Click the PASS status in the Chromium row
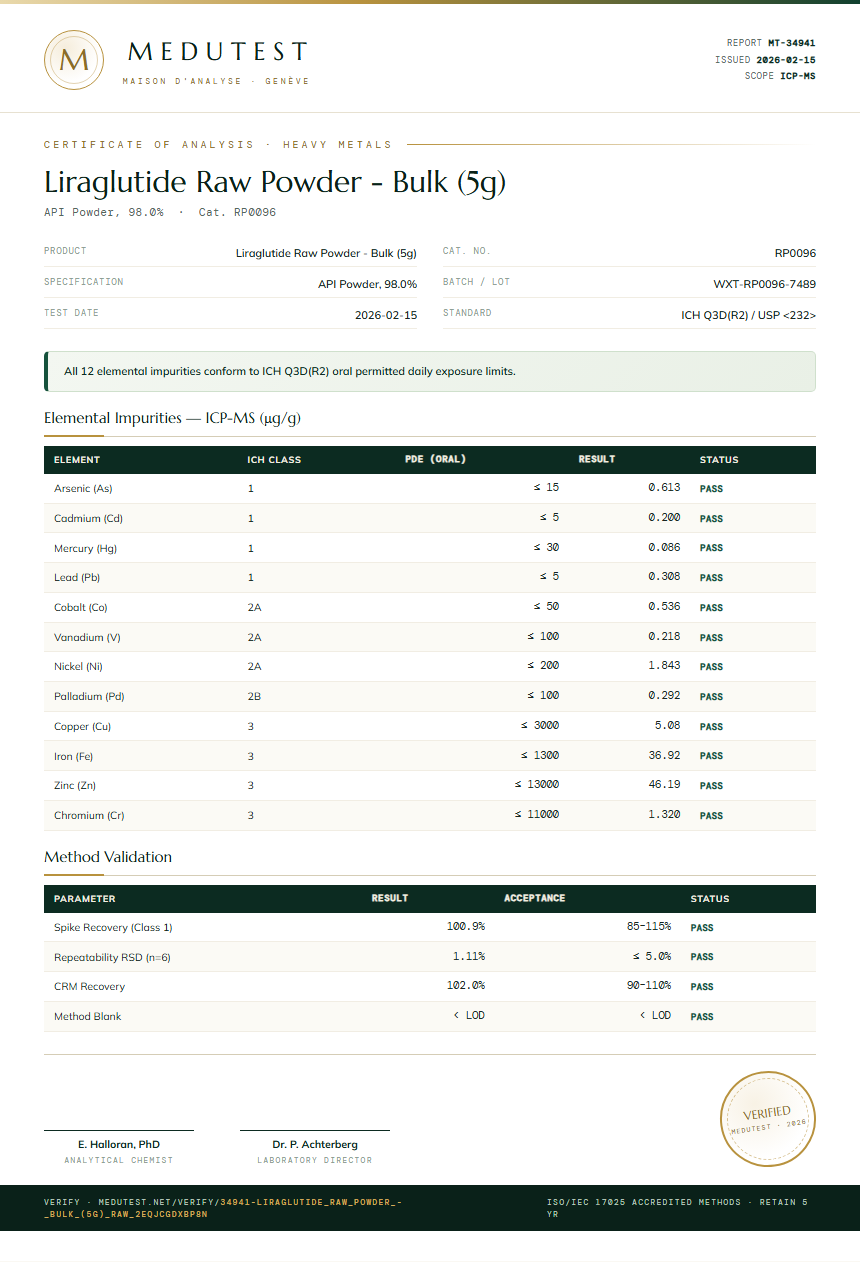The height and width of the screenshot is (1262, 860). (711, 816)
